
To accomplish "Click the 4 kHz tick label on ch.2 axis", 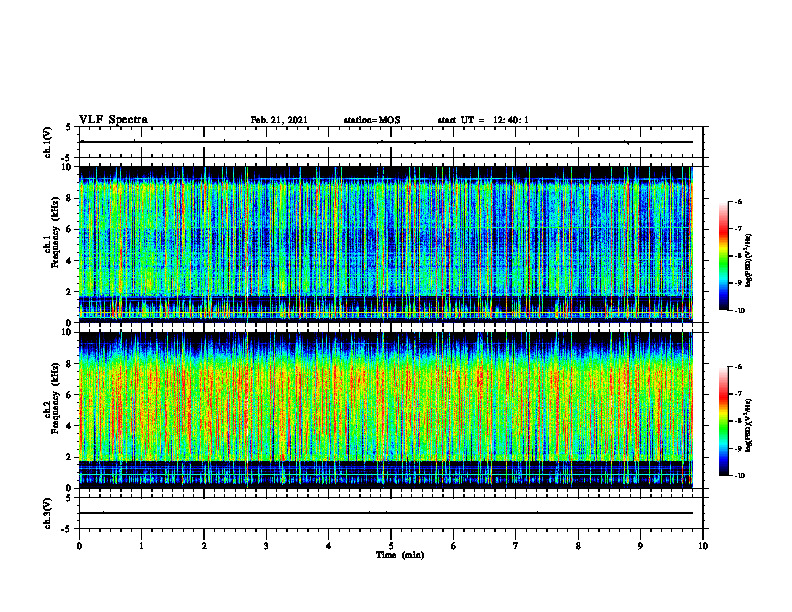I will (x=70, y=426).
